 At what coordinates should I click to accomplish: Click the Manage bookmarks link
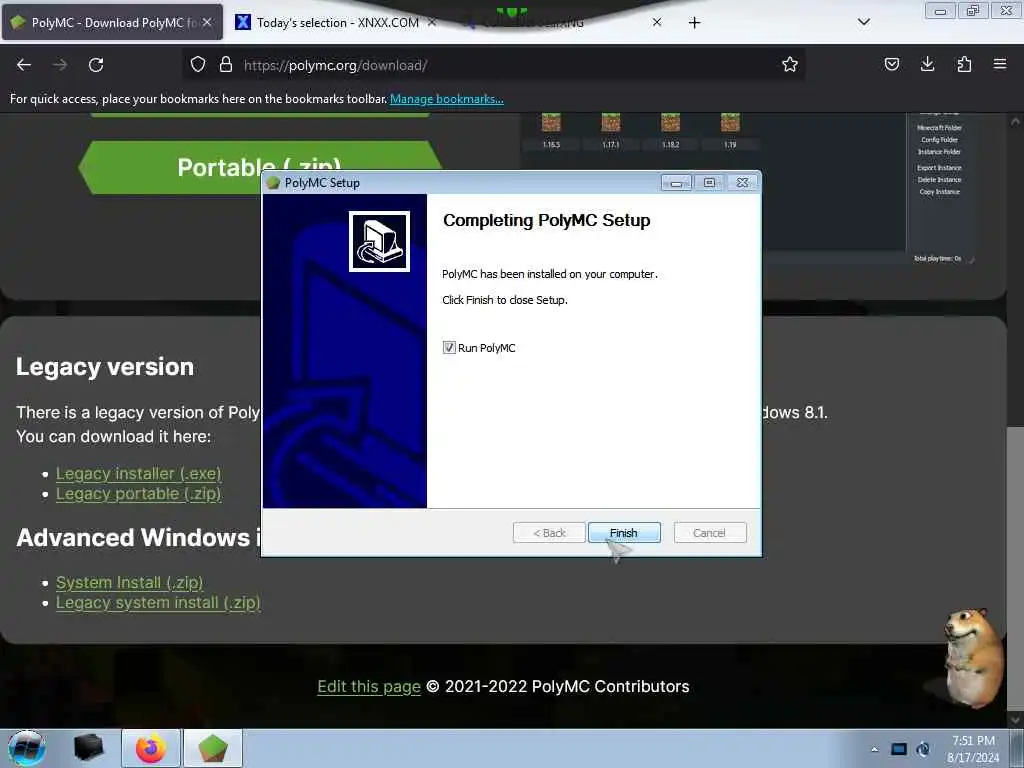tap(447, 99)
